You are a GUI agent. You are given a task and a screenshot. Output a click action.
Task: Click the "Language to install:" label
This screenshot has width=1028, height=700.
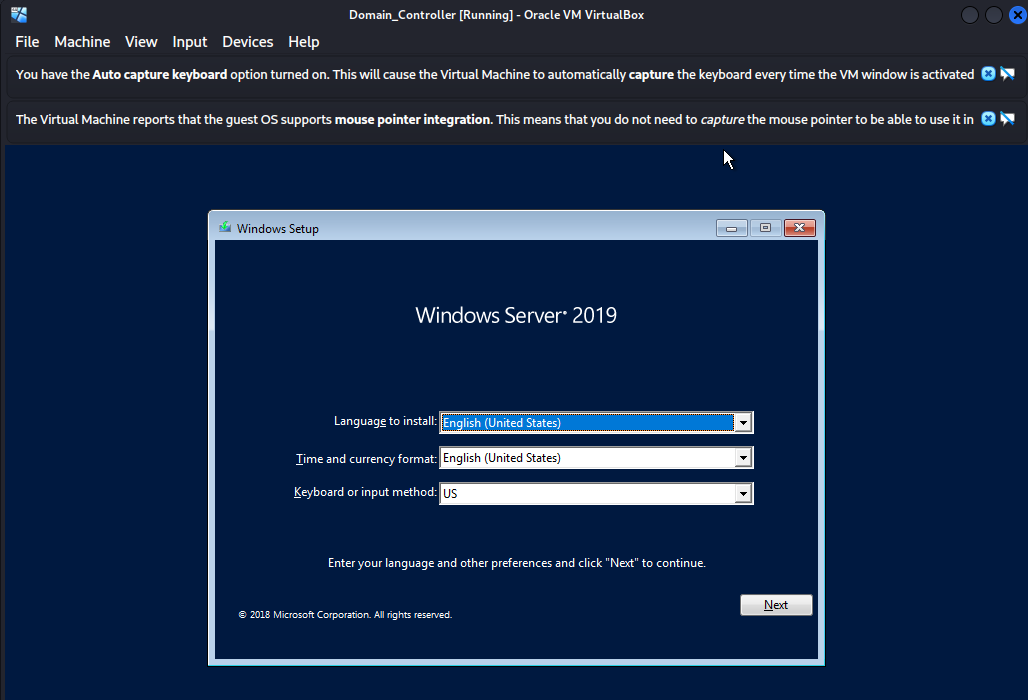386,421
